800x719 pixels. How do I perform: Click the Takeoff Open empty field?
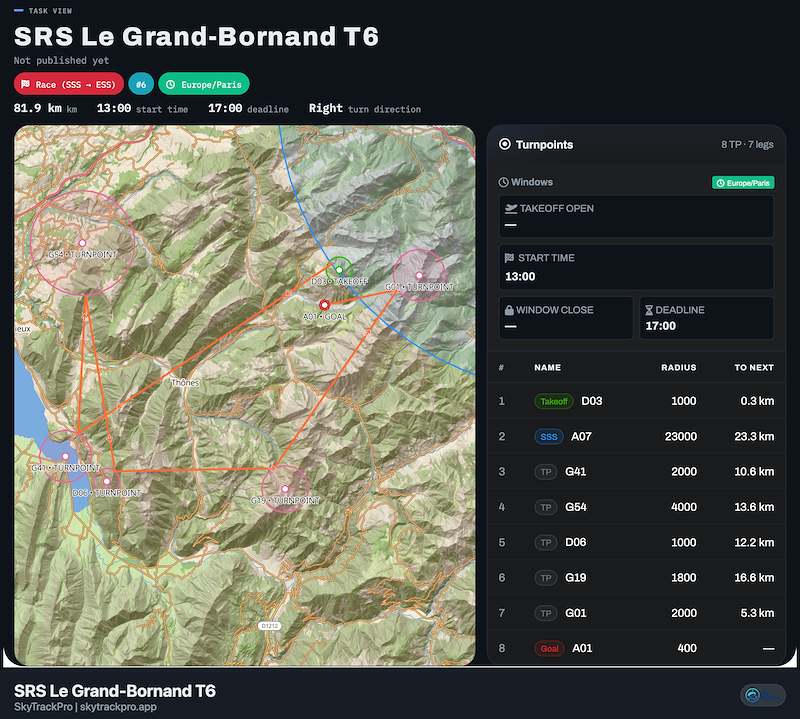pyautogui.click(x=636, y=216)
